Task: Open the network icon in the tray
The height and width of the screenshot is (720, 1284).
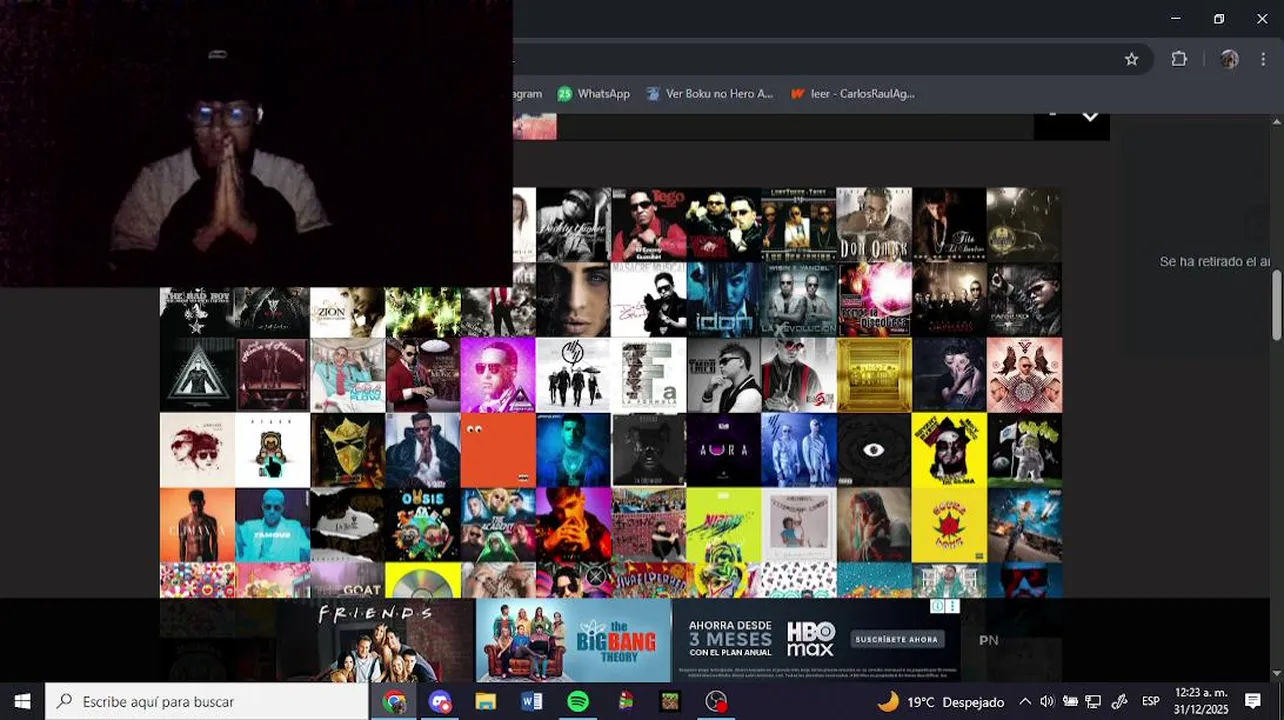Action: coord(1093,702)
